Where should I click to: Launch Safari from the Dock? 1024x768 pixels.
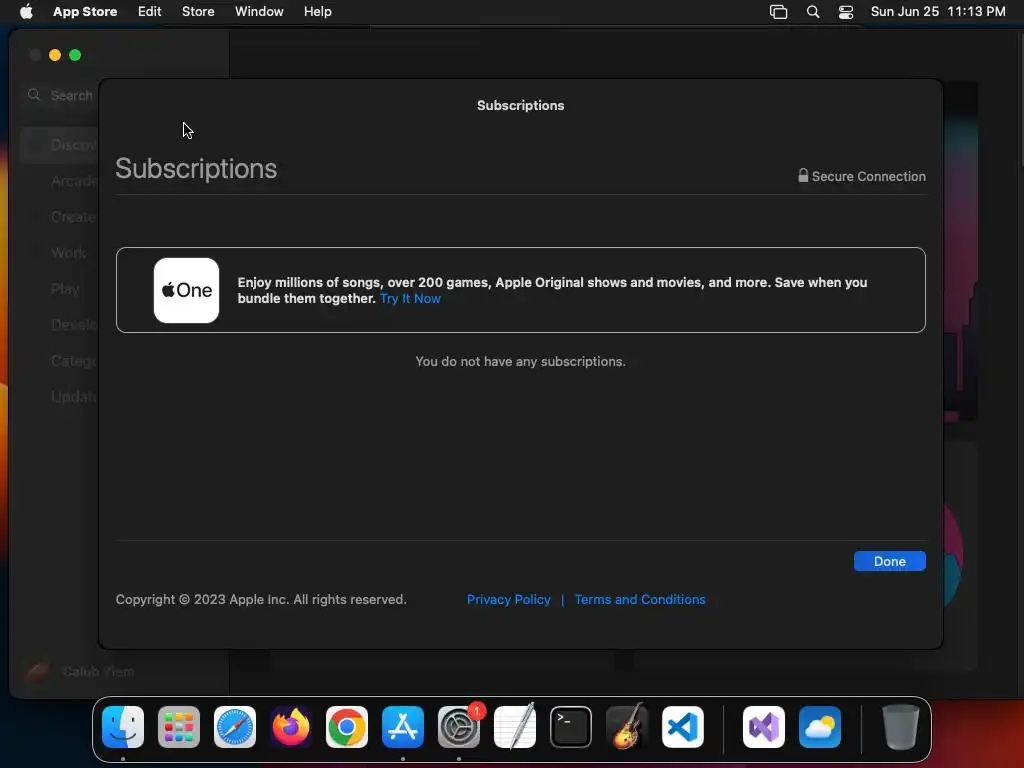[235, 726]
